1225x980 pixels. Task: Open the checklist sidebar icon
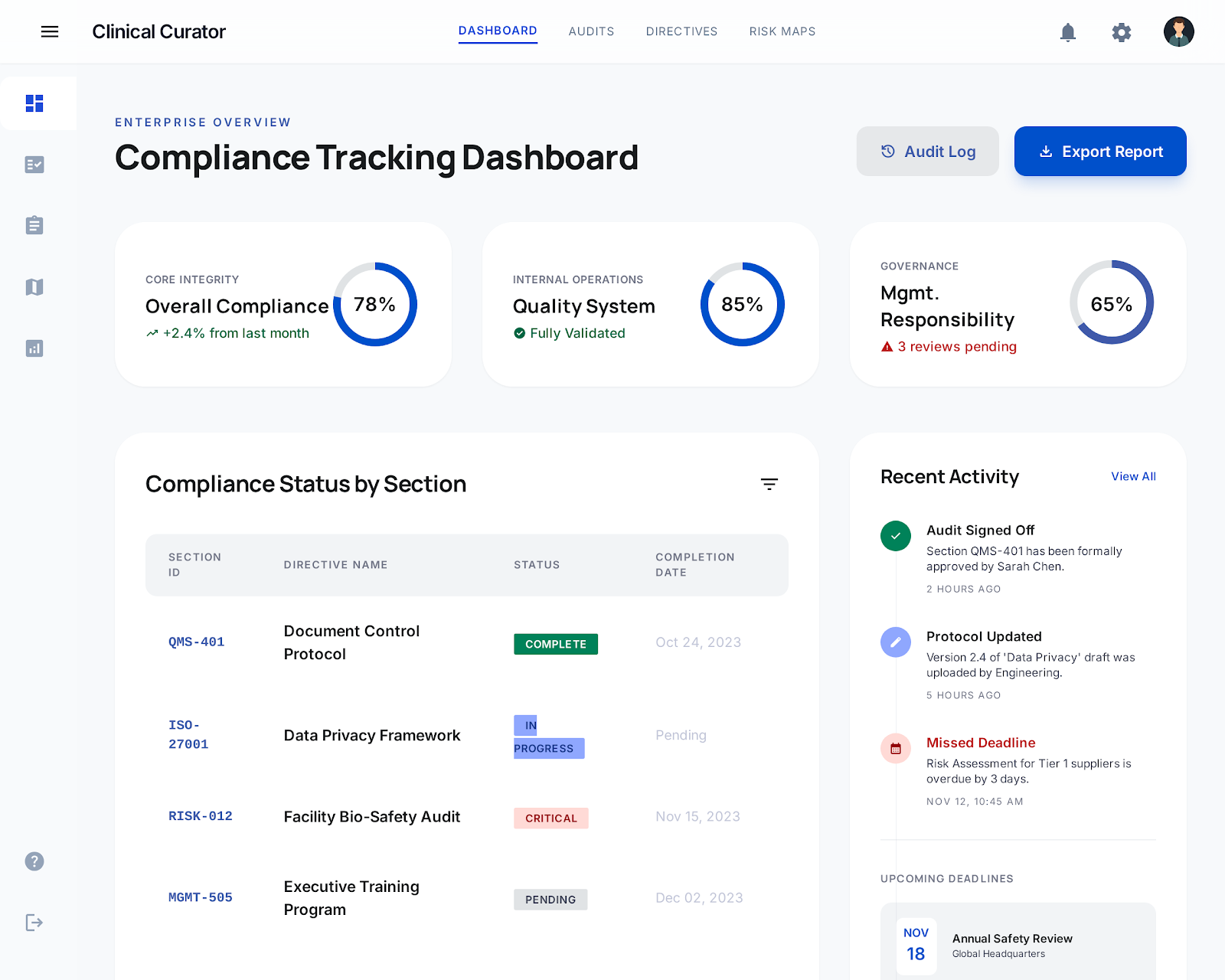(34, 165)
